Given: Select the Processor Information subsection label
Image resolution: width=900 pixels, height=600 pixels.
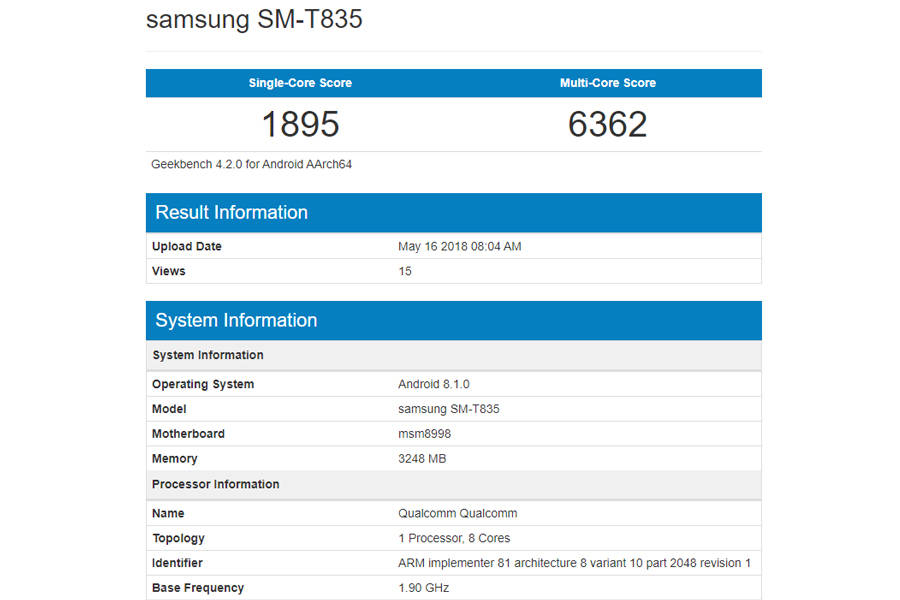Looking at the screenshot, I should [215, 484].
